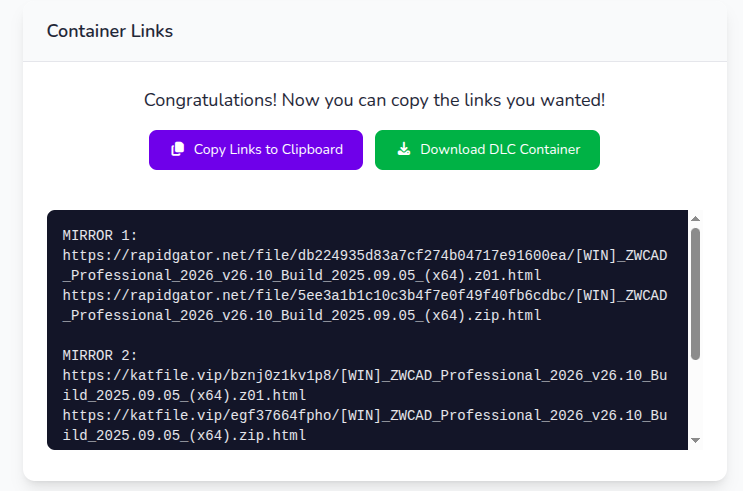This screenshot has width=743, height=491.
Task: Click the rapidgator link ending in .zip.html
Action: point(364,305)
